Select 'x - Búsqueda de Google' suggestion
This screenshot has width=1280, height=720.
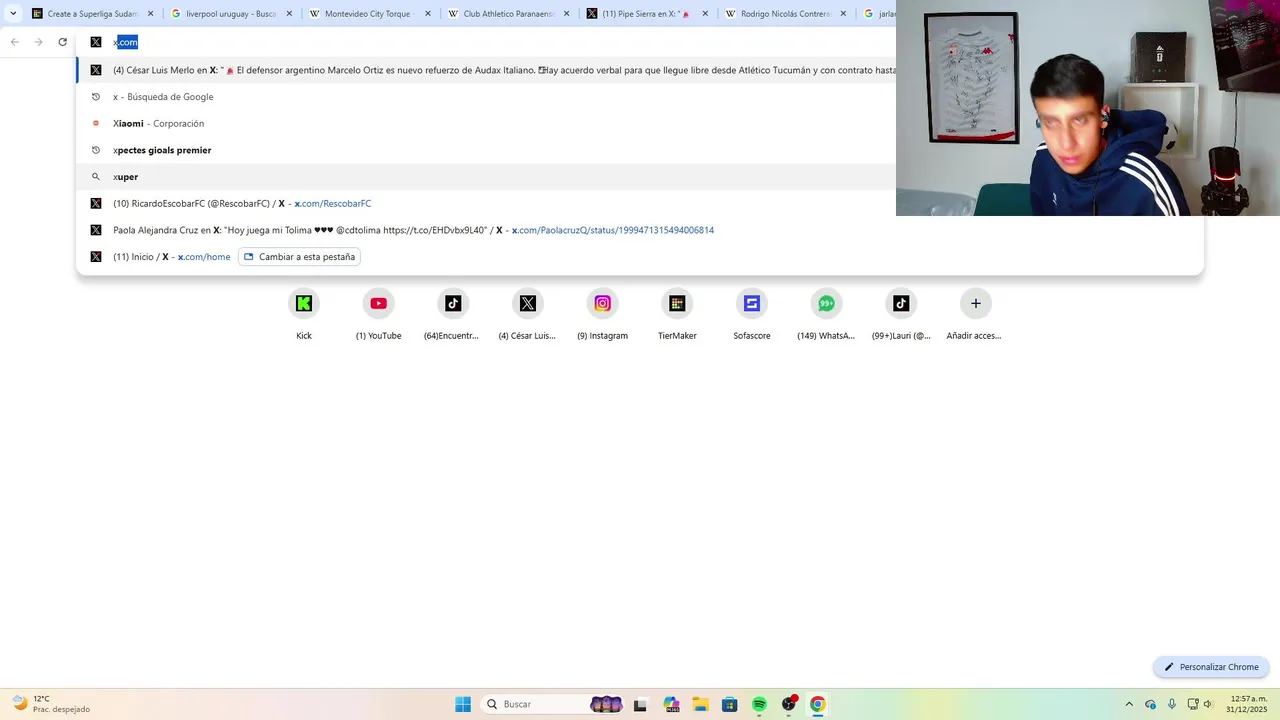click(486, 97)
